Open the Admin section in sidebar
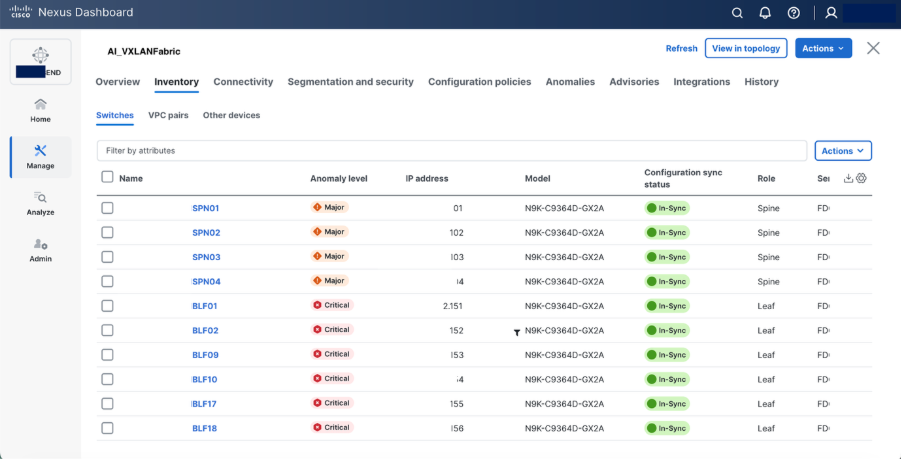Image resolution: width=901 pixels, height=459 pixels. (40, 250)
